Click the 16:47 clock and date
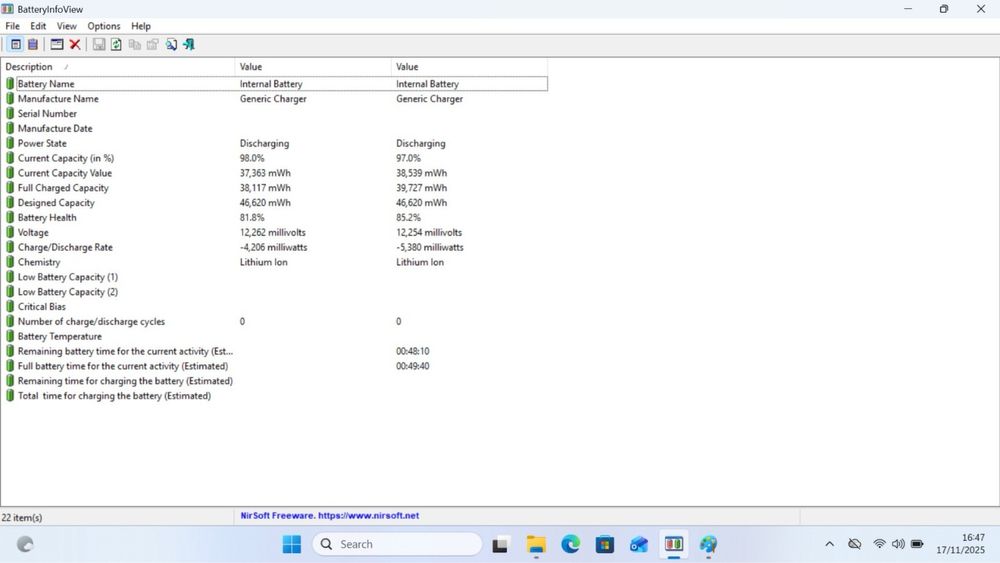Viewport: 1000px width, 563px height. [x=960, y=544]
